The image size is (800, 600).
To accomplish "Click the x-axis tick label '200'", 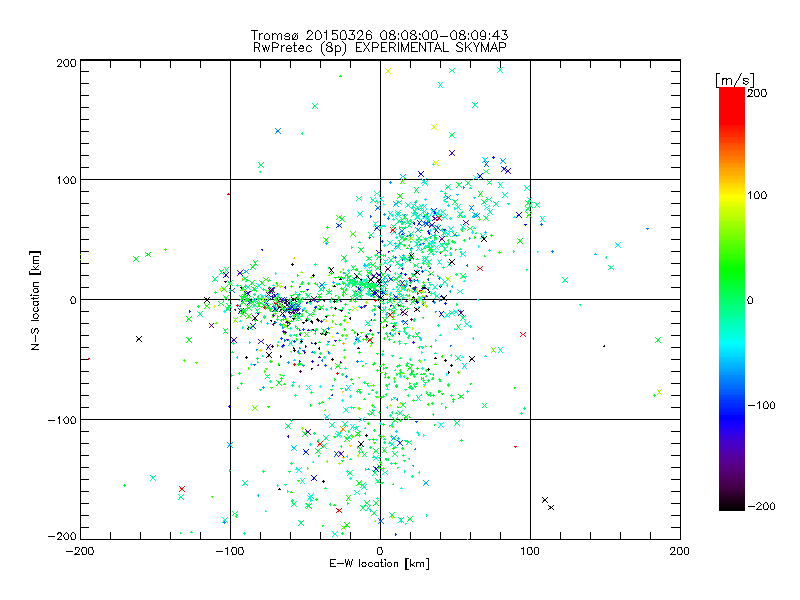I will [x=680, y=551].
